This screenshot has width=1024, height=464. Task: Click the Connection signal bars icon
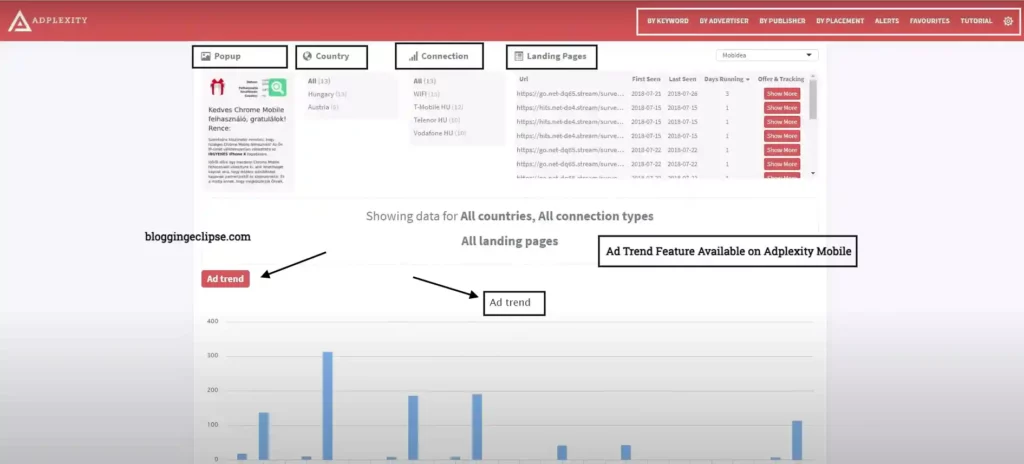(x=413, y=57)
